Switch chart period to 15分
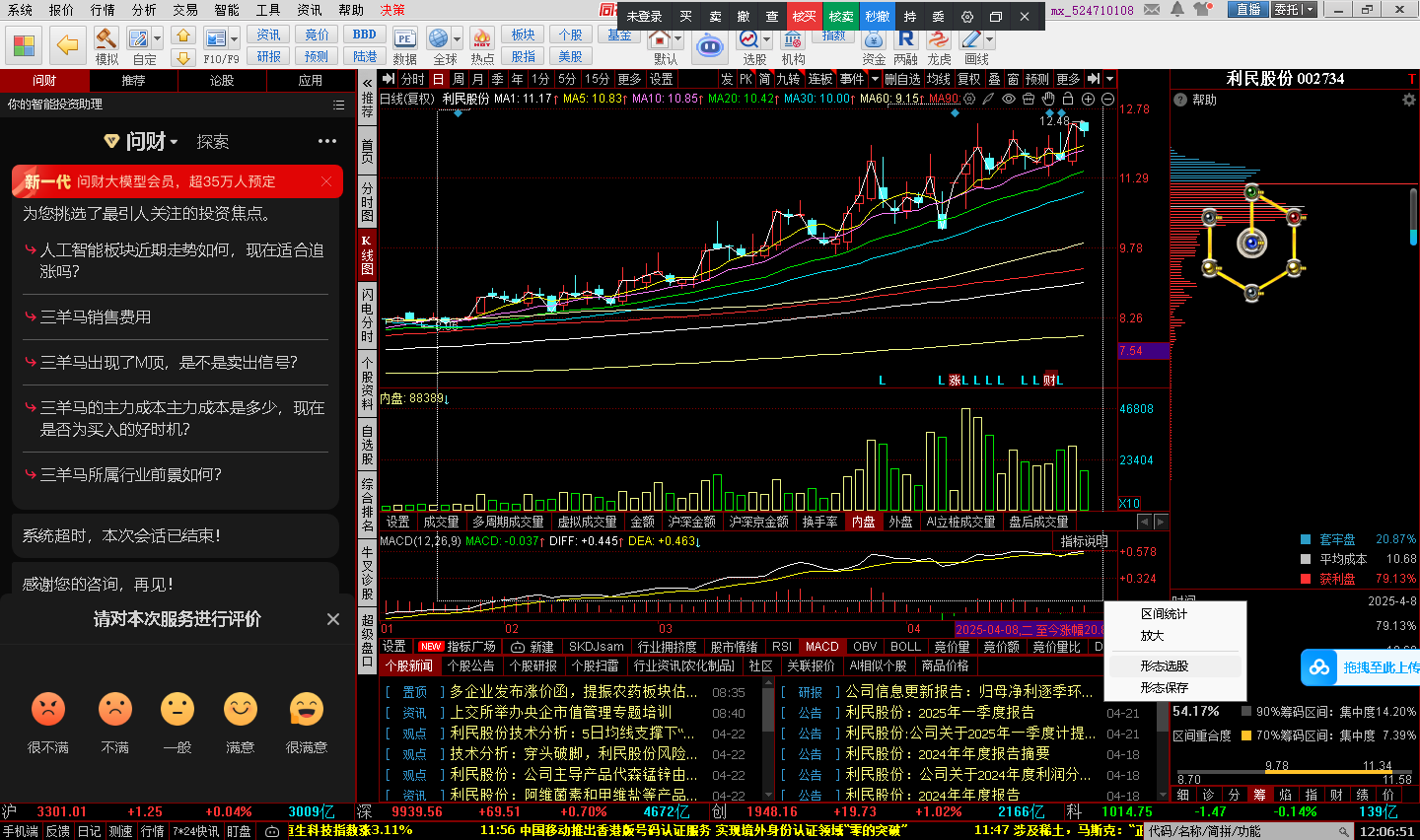The image size is (1420, 840). pyautogui.click(x=597, y=79)
